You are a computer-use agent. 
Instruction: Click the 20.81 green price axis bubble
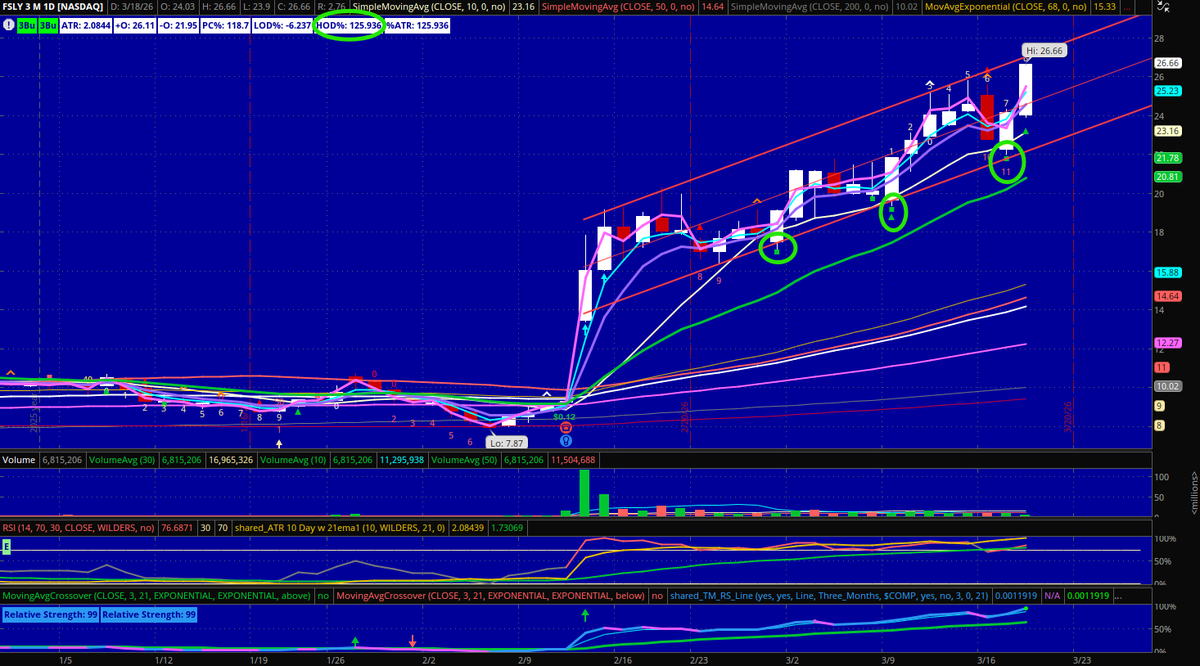[x=1168, y=177]
